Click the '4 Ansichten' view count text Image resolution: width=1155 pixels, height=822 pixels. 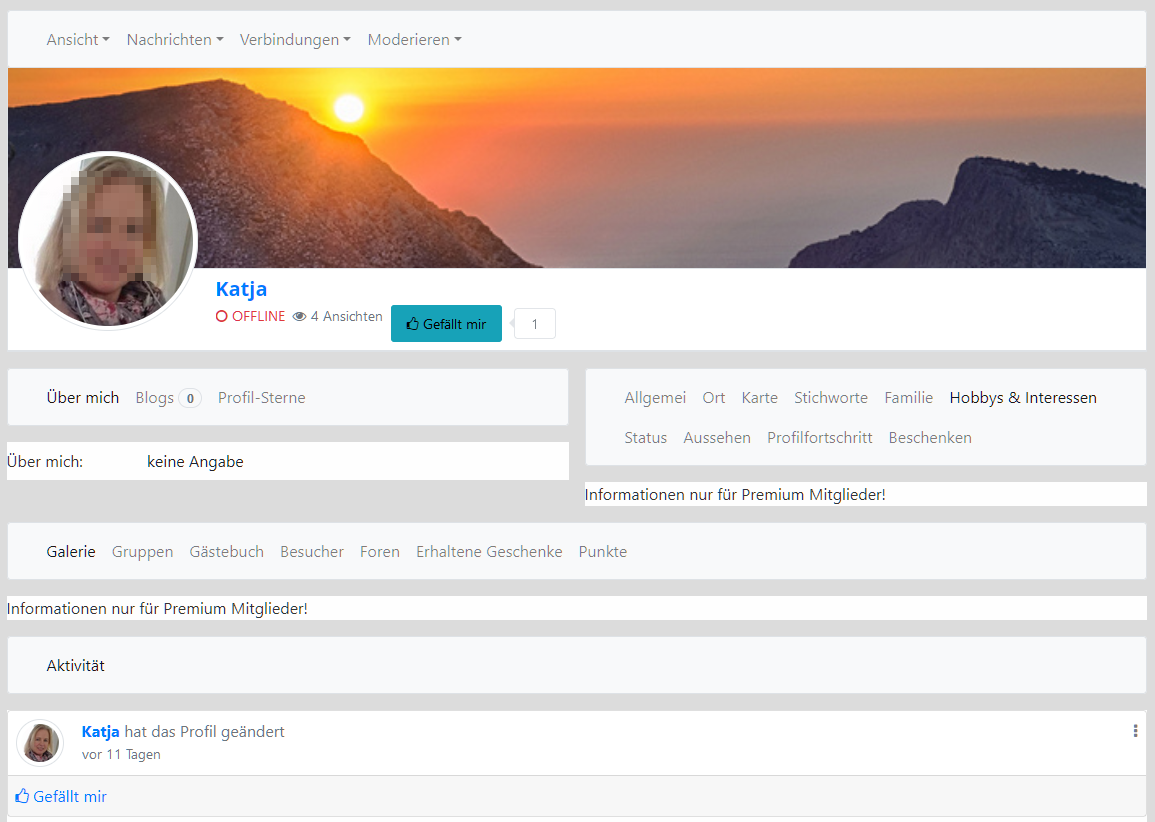coord(346,316)
